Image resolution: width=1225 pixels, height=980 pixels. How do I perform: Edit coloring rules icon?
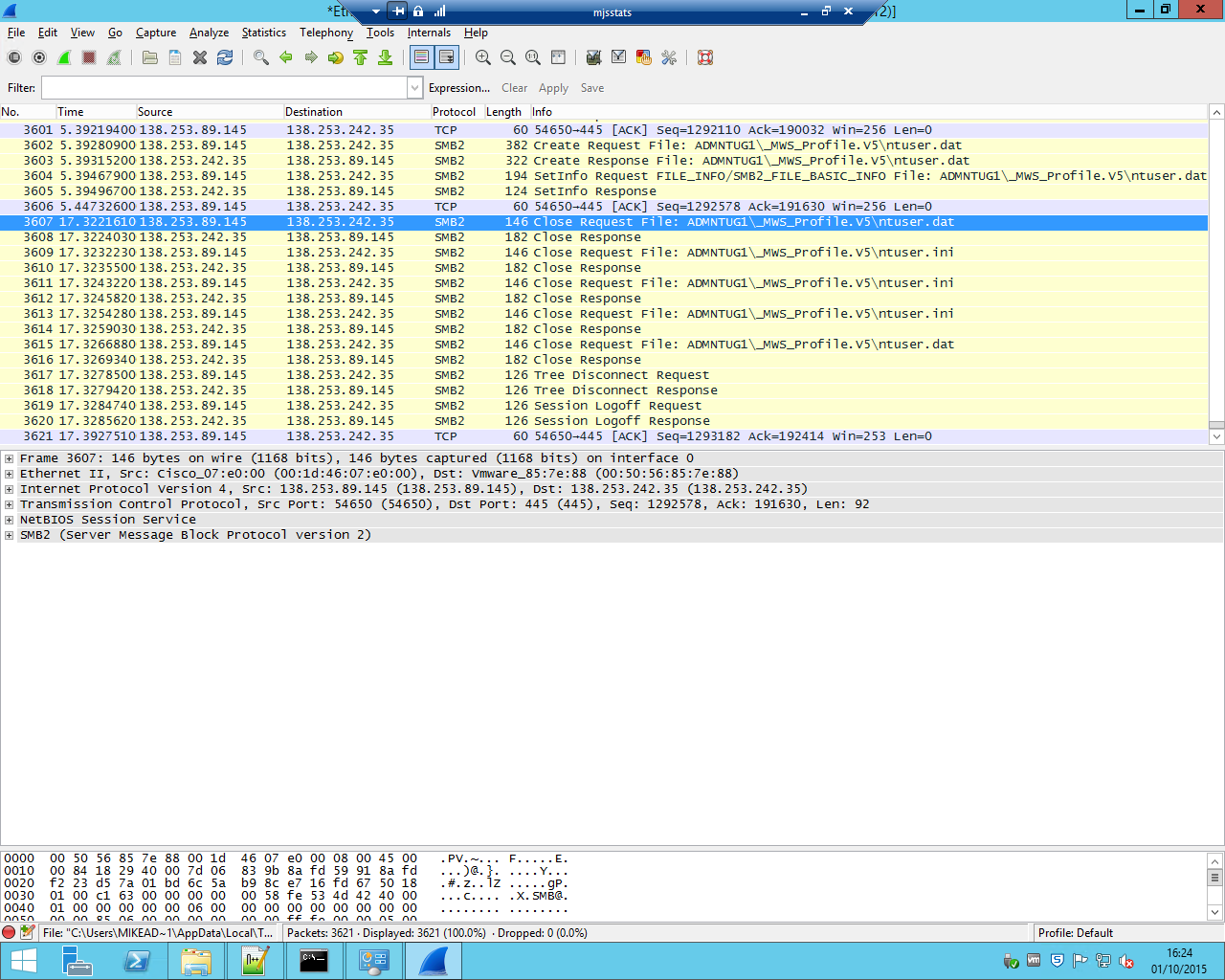tap(644, 57)
